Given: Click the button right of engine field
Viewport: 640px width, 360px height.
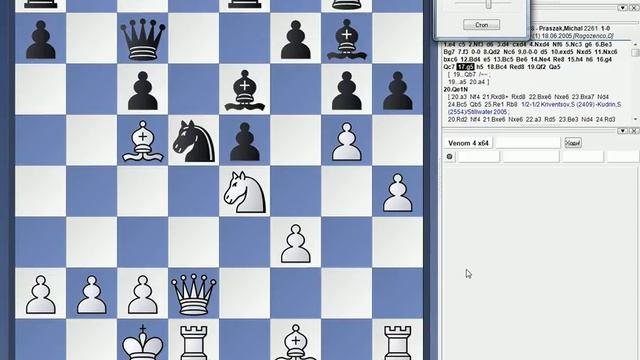Looking at the screenshot, I should tap(573, 143).
